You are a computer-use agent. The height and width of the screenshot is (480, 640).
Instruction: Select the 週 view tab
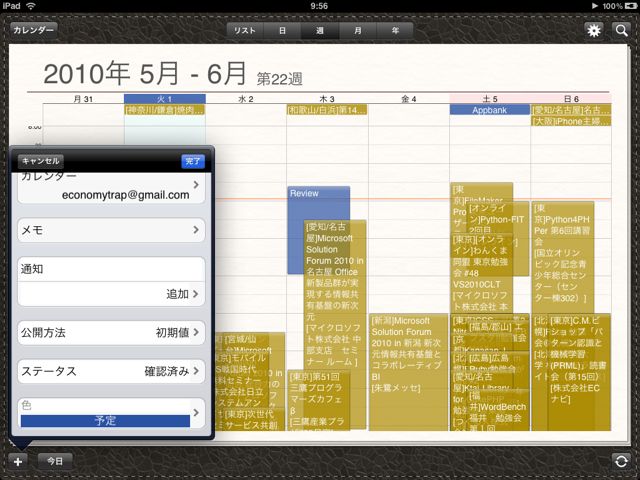320,31
